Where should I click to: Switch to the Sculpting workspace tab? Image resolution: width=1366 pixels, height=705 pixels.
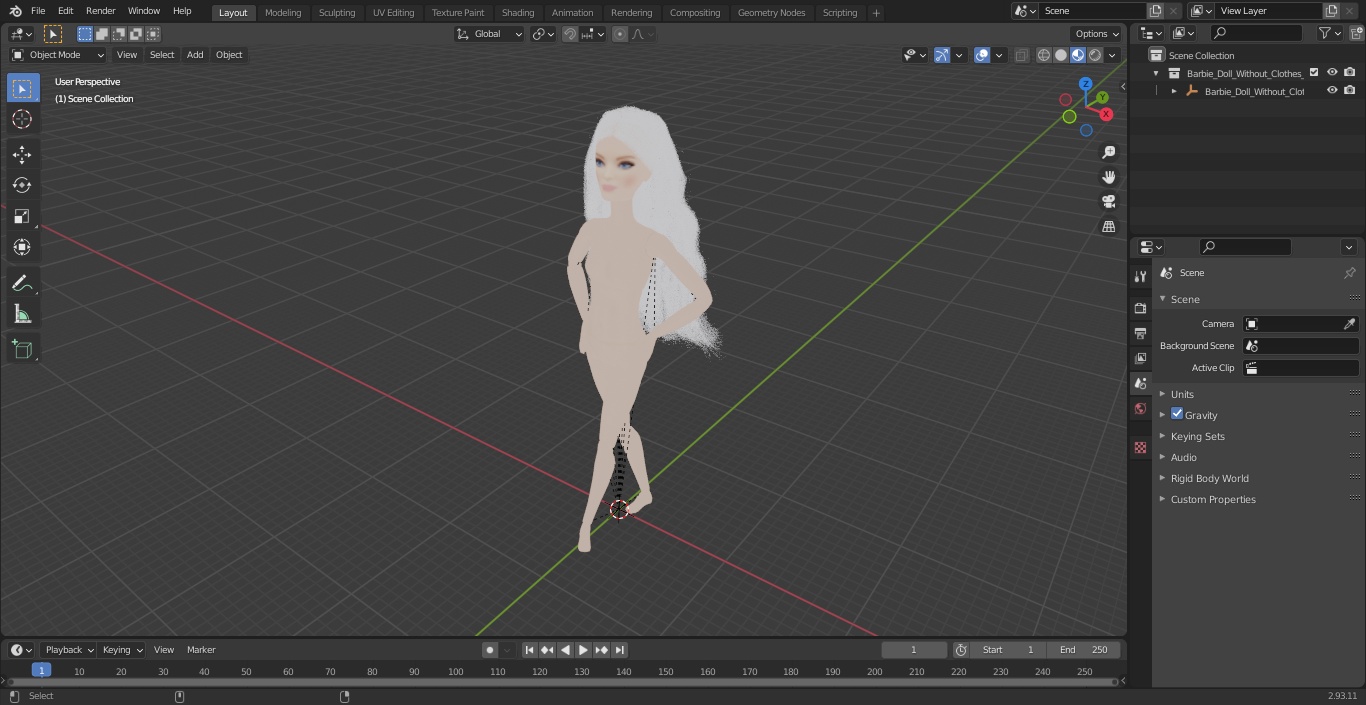click(x=337, y=12)
